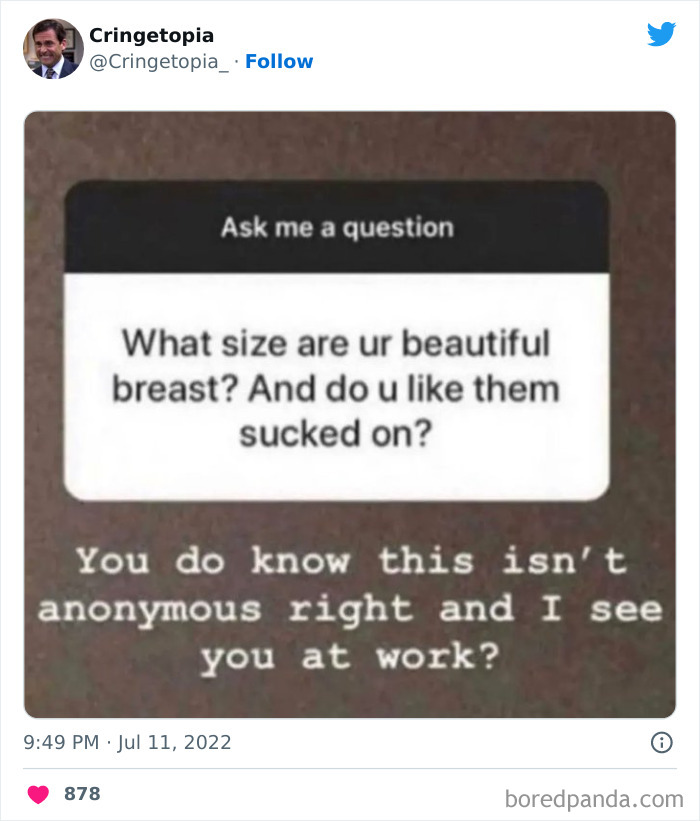Open the embedded question screenshot image
The image size is (700, 821).
coord(350,410)
